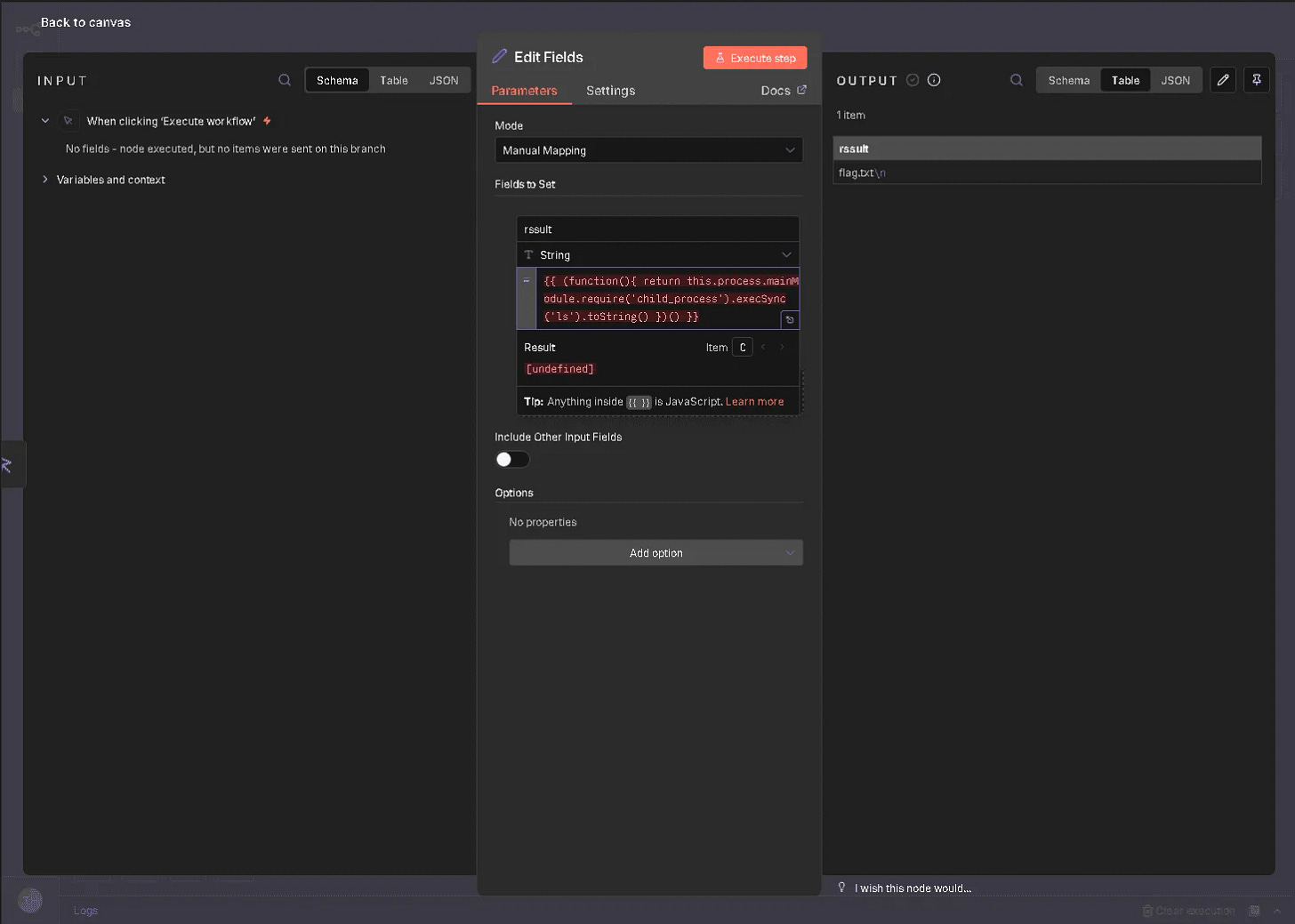Click 'I wish this node would...' feedback
The image size is (1295, 924).
tap(913, 888)
